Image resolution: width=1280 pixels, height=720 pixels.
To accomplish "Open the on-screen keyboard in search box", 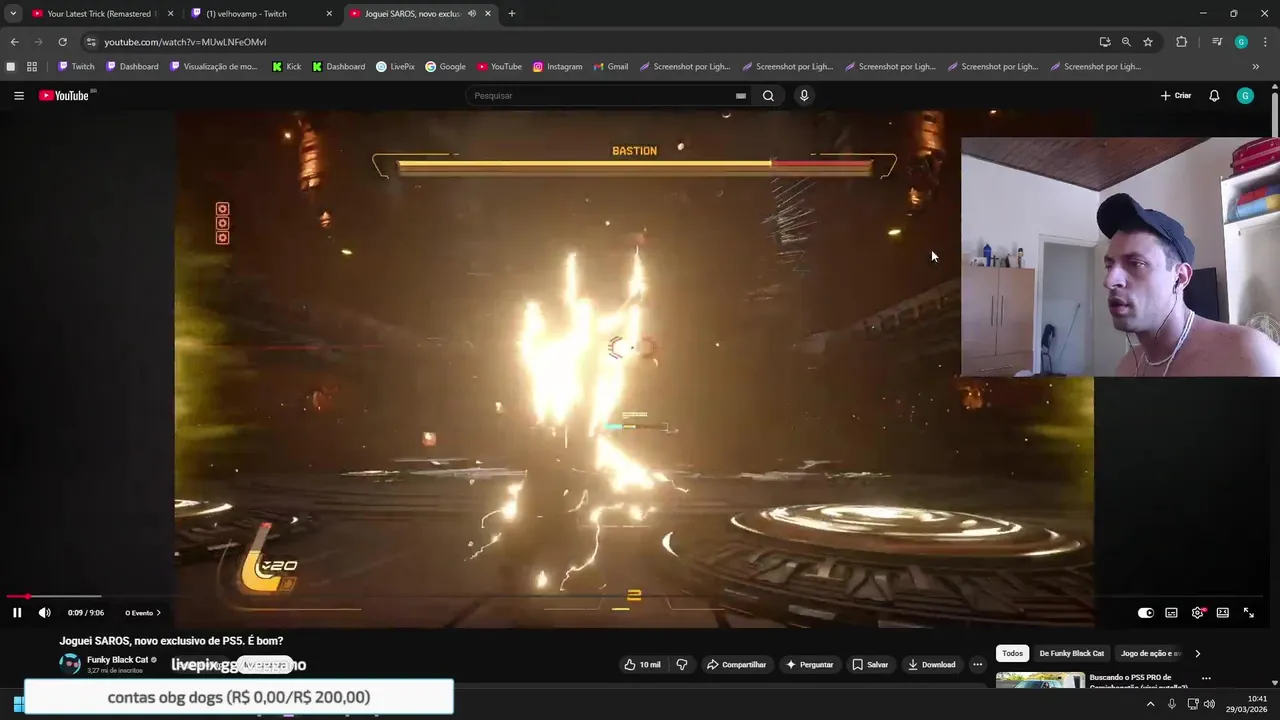I will click(x=741, y=96).
